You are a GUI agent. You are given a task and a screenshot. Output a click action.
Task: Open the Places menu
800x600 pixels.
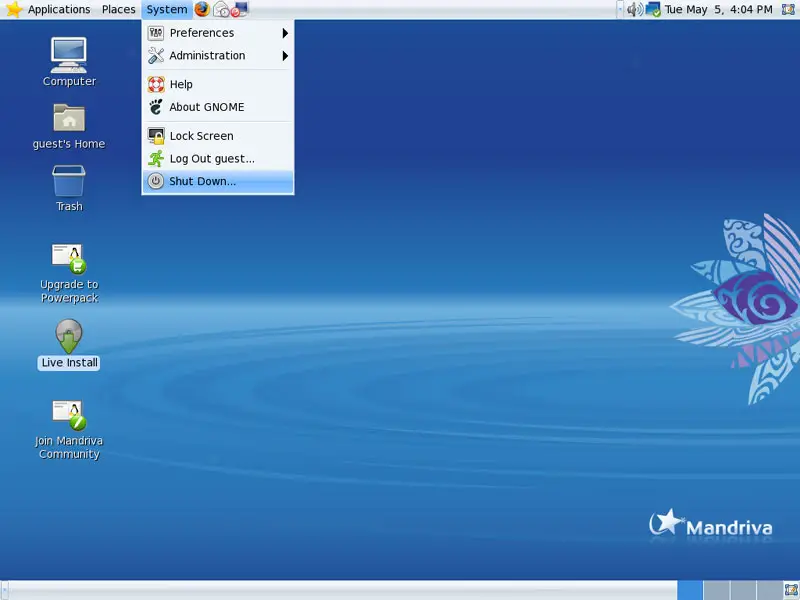tap(118, 9)
